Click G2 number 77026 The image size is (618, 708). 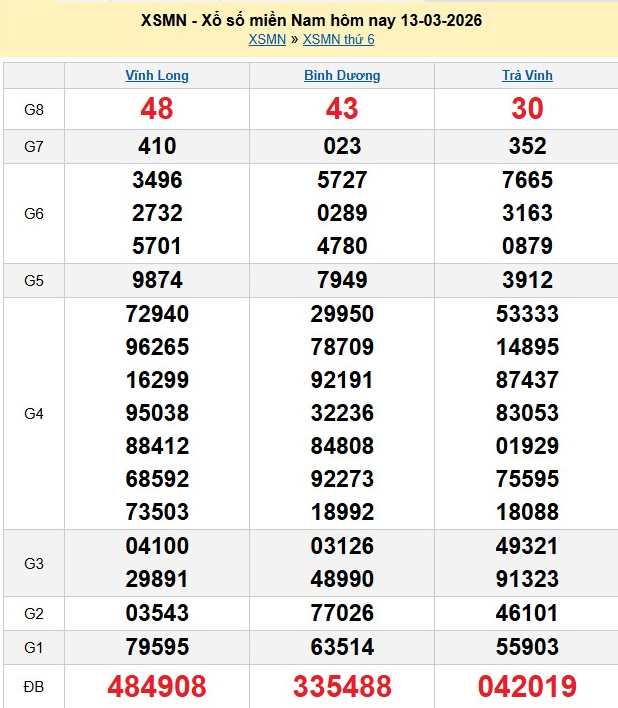click(x=342, y=613)
